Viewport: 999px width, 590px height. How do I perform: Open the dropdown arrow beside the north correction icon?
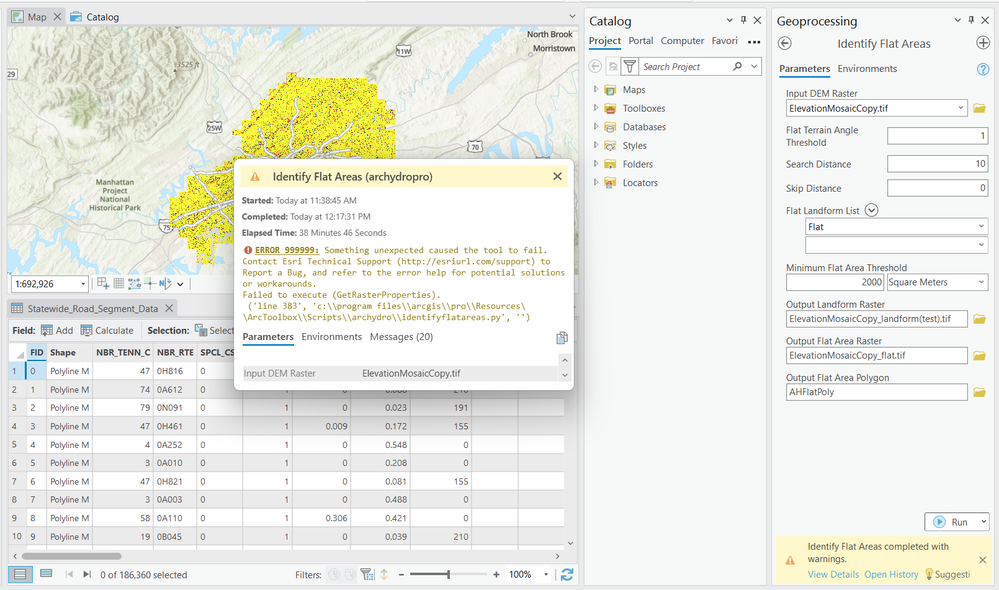(180, 284)
